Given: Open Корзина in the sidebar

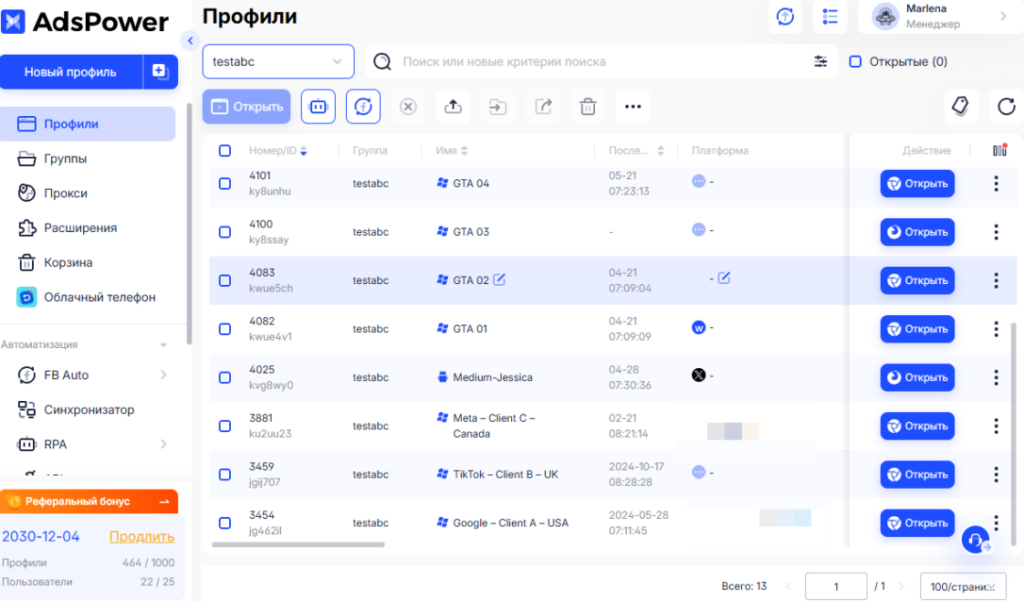Looking at the screenshot, I should 68,263.
